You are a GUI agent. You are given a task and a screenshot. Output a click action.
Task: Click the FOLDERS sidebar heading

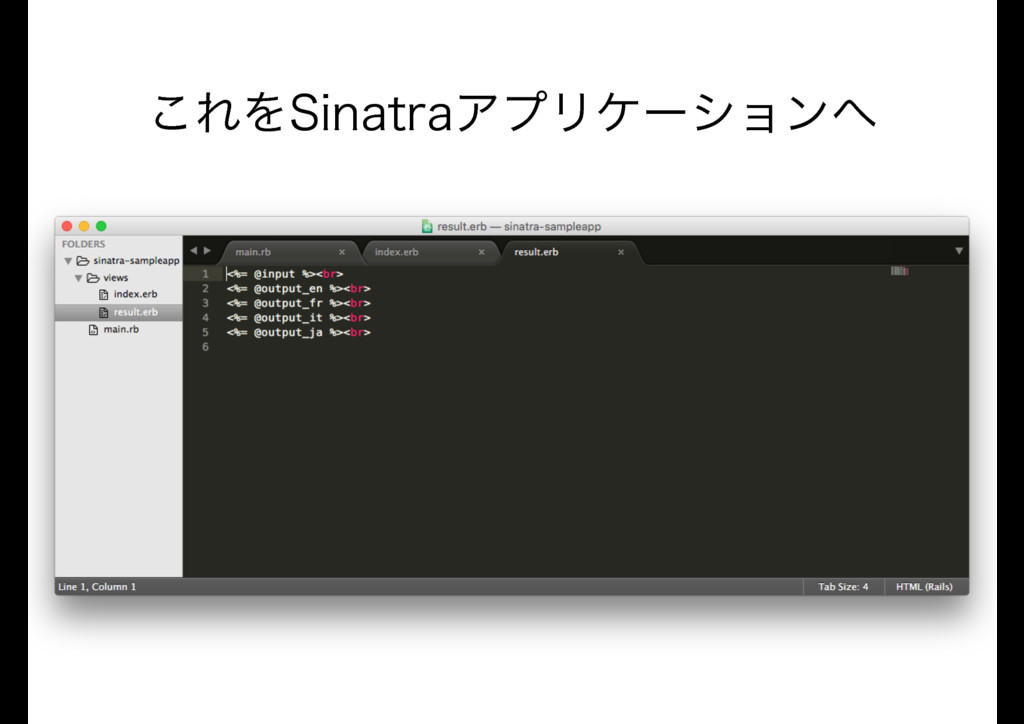coord(83,244)
